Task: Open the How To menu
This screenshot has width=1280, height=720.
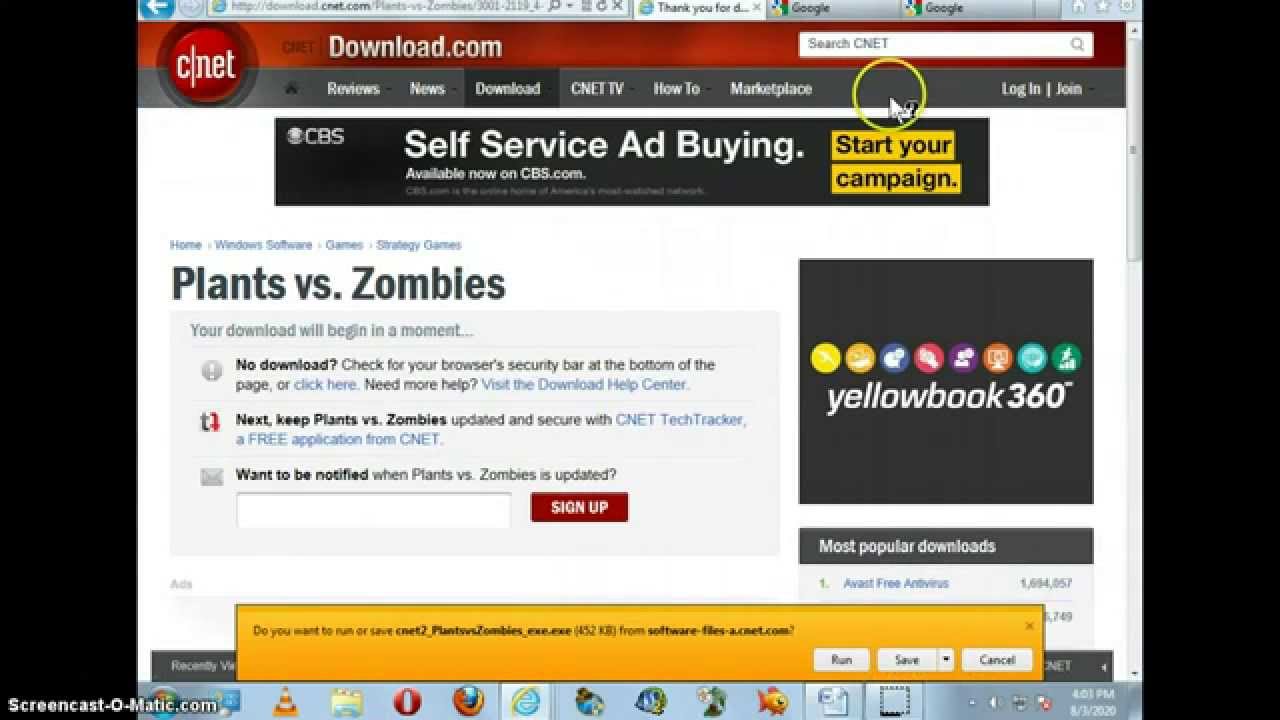Action: (x=677, y=89)
